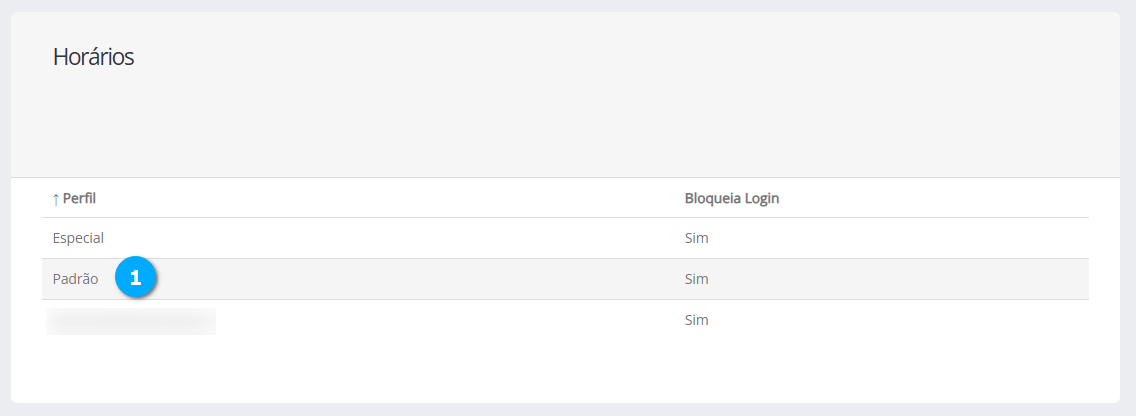Click Sim in the Especial row
1136x416 pixels.
pyautogui.click(x=696, y=238)
